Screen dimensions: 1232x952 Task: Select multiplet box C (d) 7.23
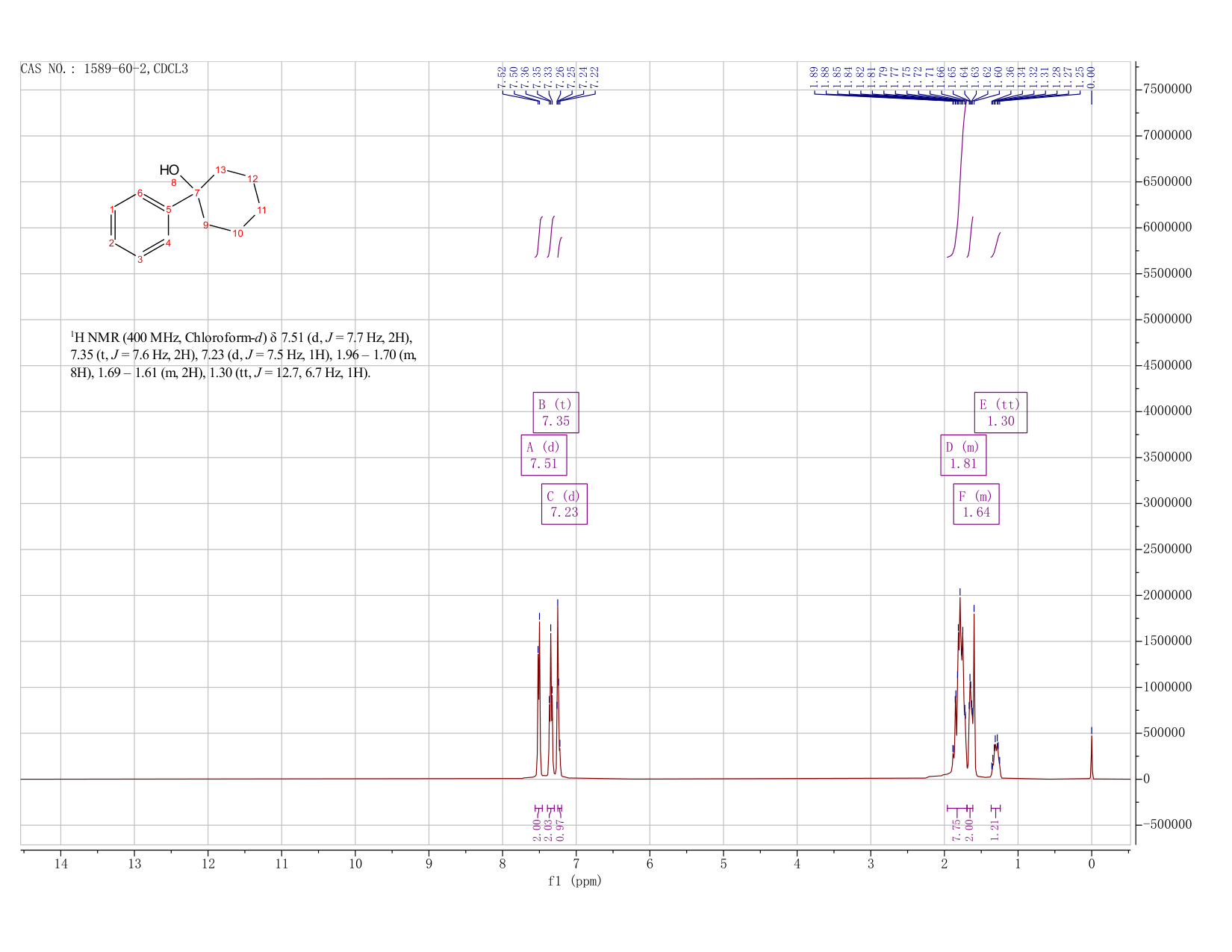(x=564, y=504)
